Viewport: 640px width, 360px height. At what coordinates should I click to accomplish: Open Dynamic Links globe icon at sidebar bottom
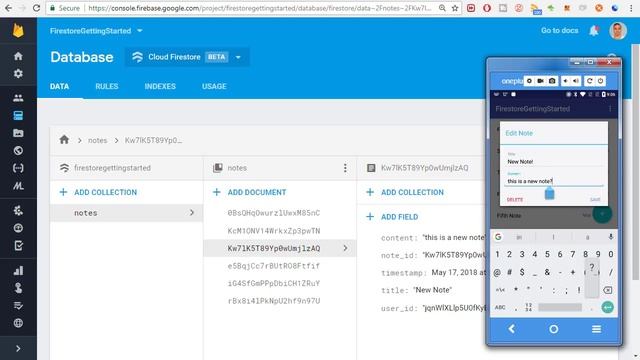(18, 323)
